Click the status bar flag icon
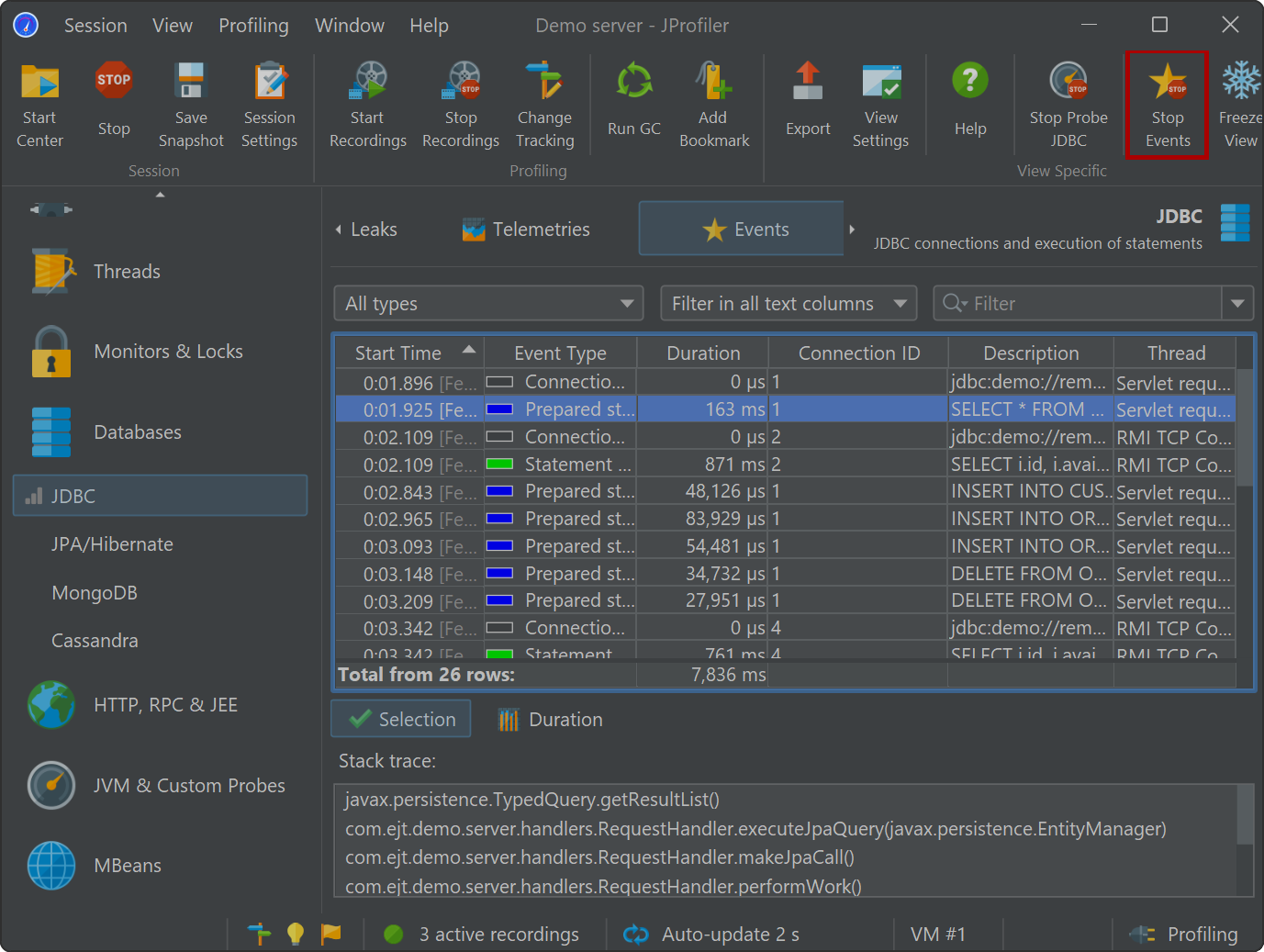 coord(330,934)
